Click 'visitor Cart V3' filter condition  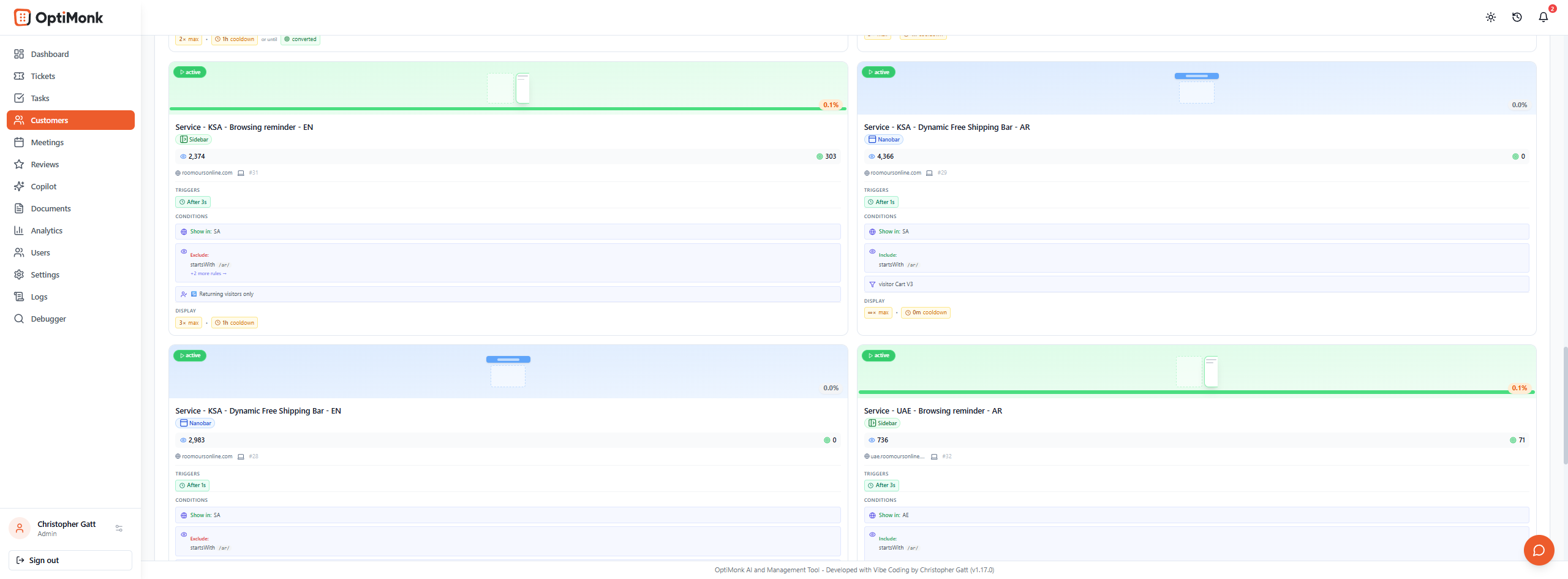(x=1196, y=284)
